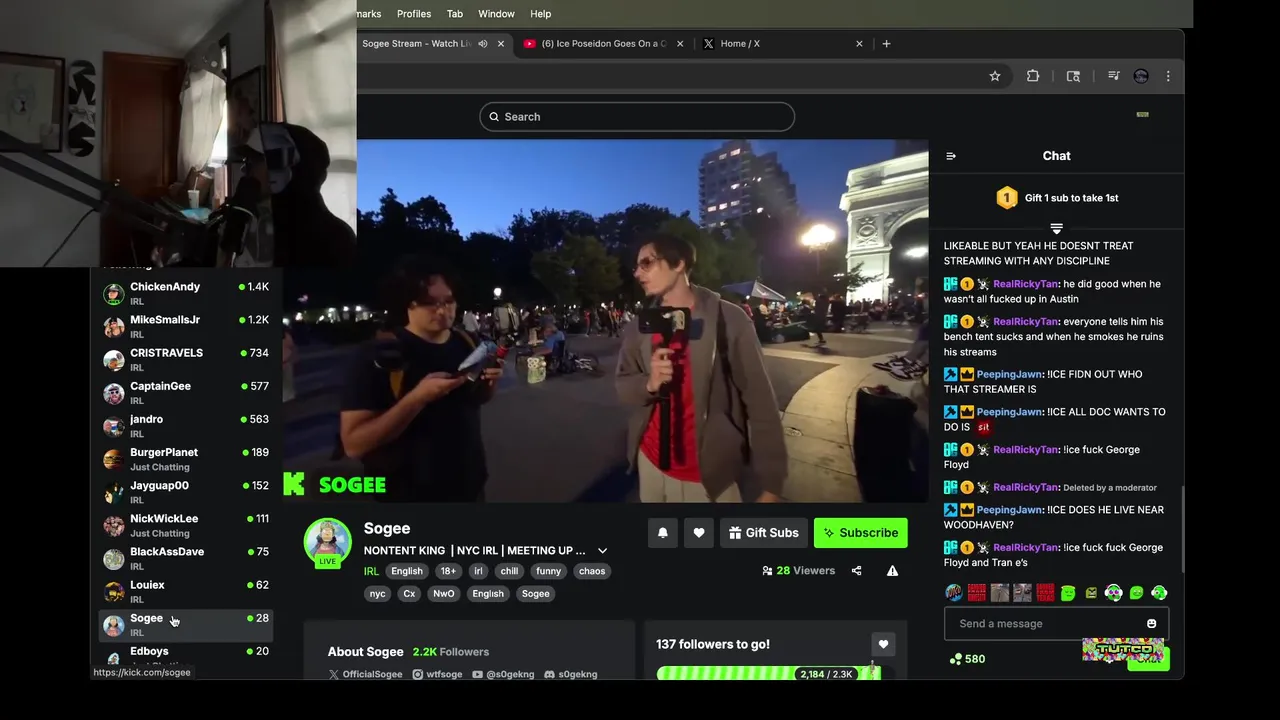Follow Sogee with the heart button
Viewport: 1280px width, 720px height.
coord(699,533)
